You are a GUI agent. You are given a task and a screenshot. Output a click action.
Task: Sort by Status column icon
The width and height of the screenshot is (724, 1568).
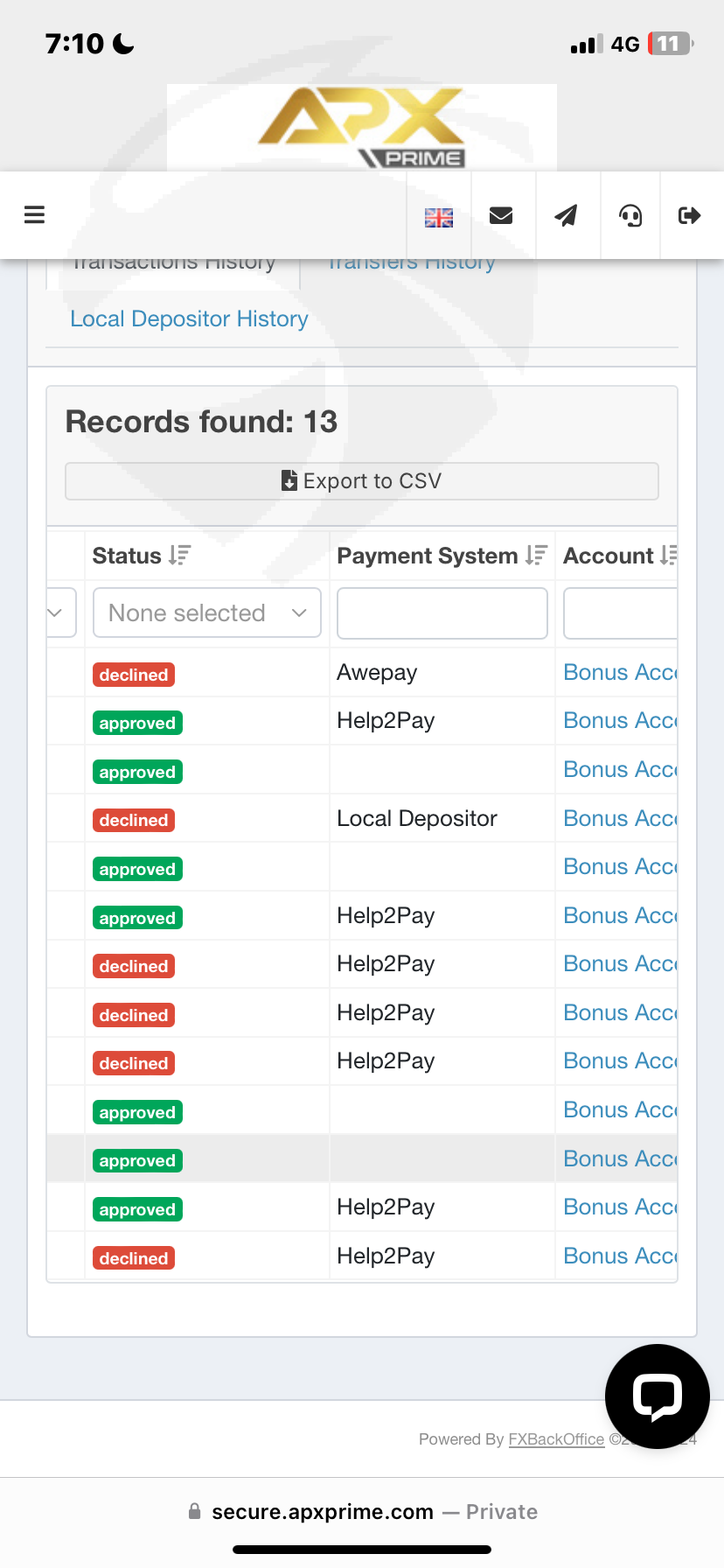click(x=180, y=556)
